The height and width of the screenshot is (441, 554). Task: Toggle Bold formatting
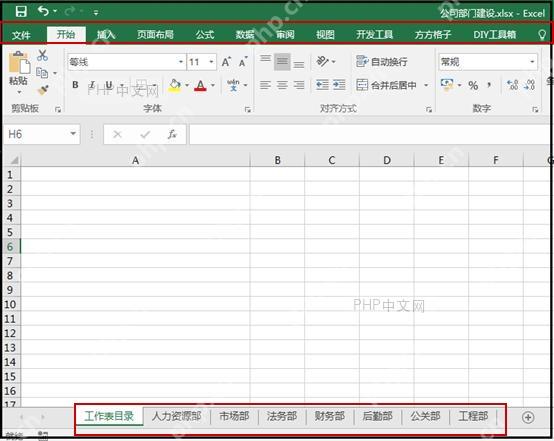point(75,85)
